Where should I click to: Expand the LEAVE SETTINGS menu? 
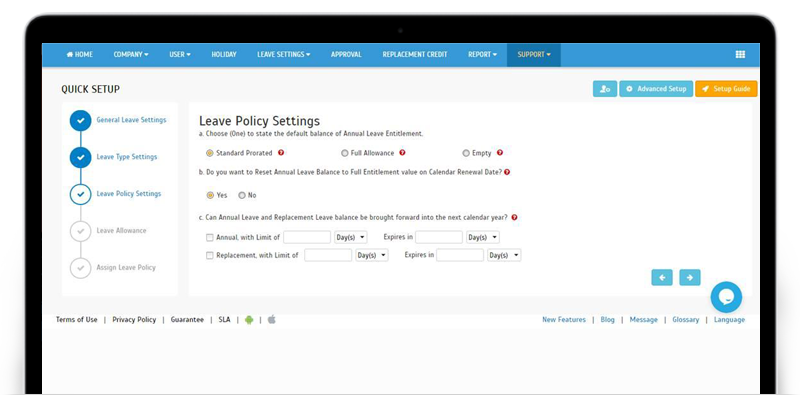click(x=284, y=55)
